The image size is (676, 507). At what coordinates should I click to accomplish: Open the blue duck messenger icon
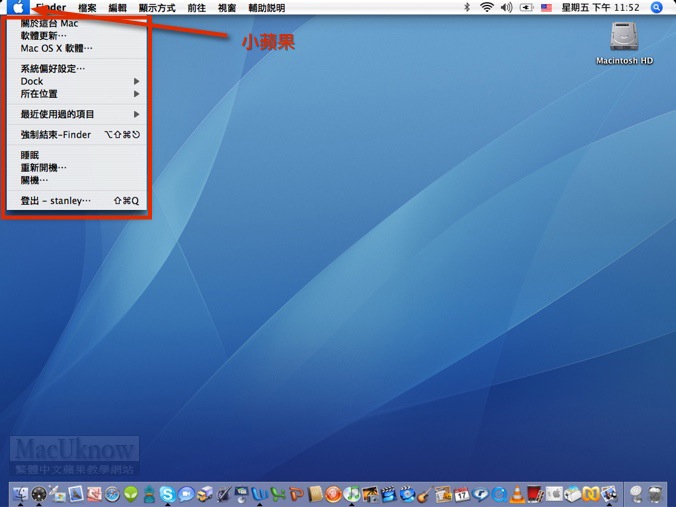[x=149, y=494]
